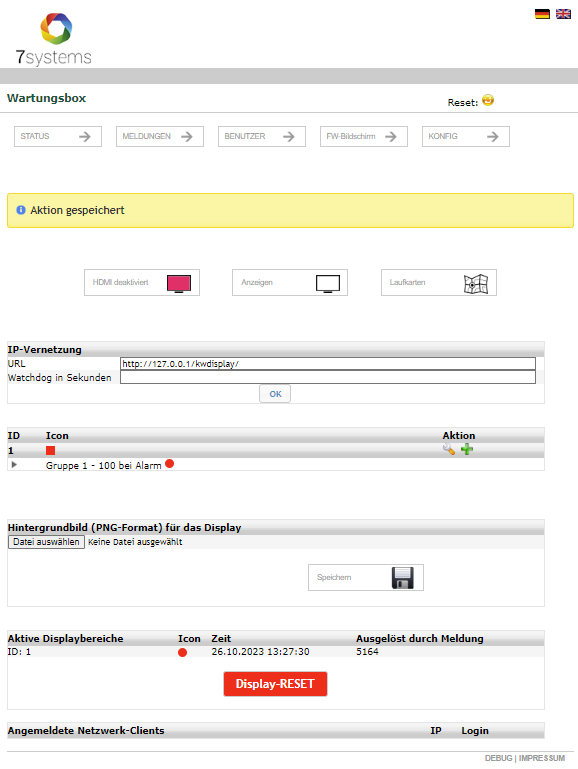Click red icon in Aktive Displaybereiche row
Screen dimensions: 578x769
(x=182, y=652)
